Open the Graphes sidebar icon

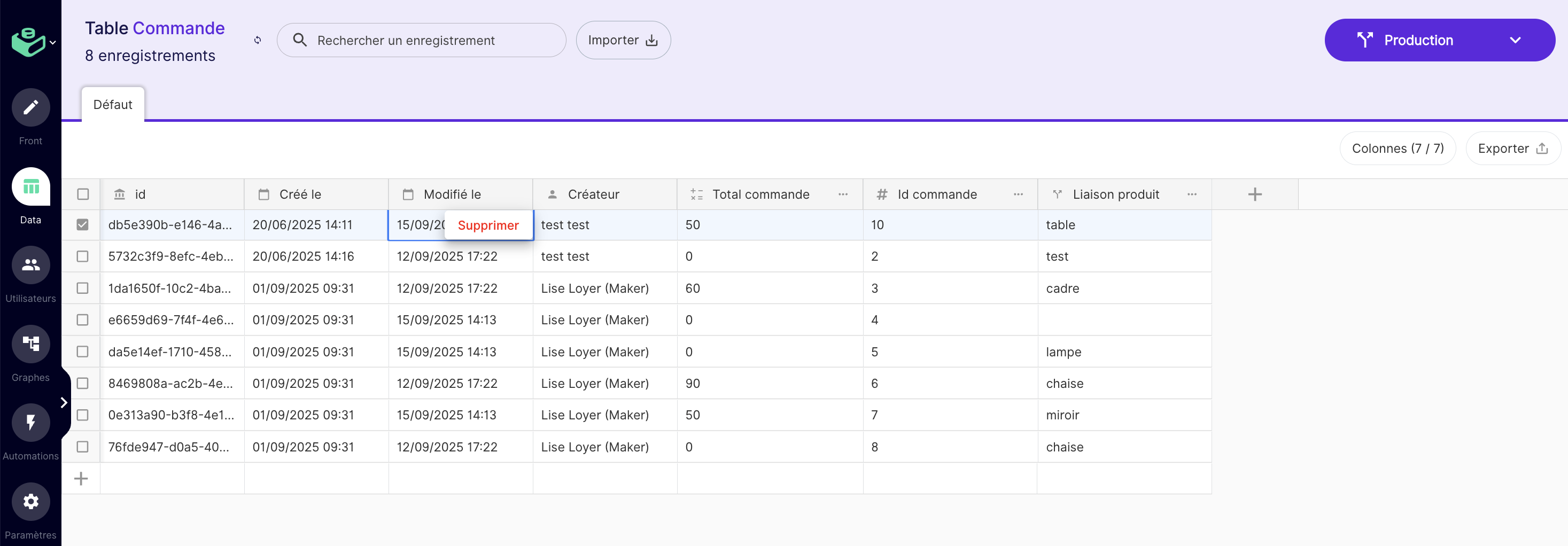tap(30, 344)
